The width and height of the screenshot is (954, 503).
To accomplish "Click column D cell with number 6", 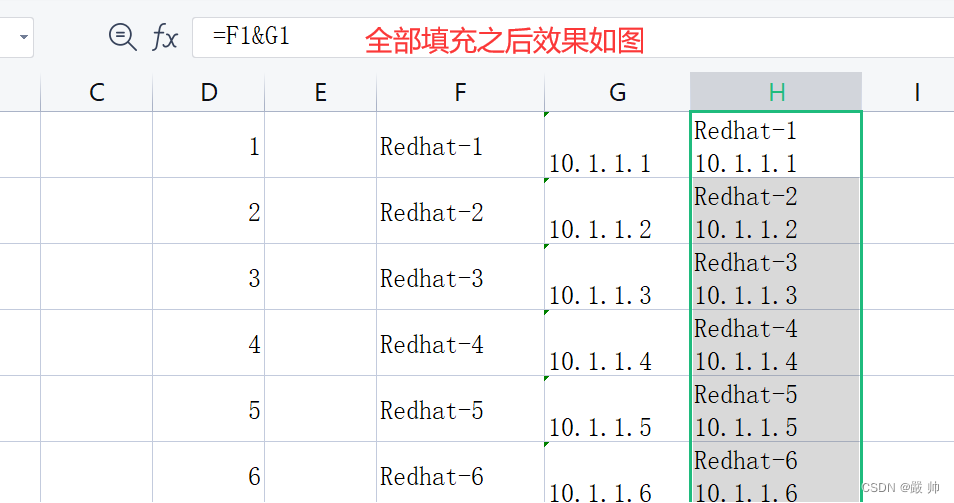I will pos(209,473).
